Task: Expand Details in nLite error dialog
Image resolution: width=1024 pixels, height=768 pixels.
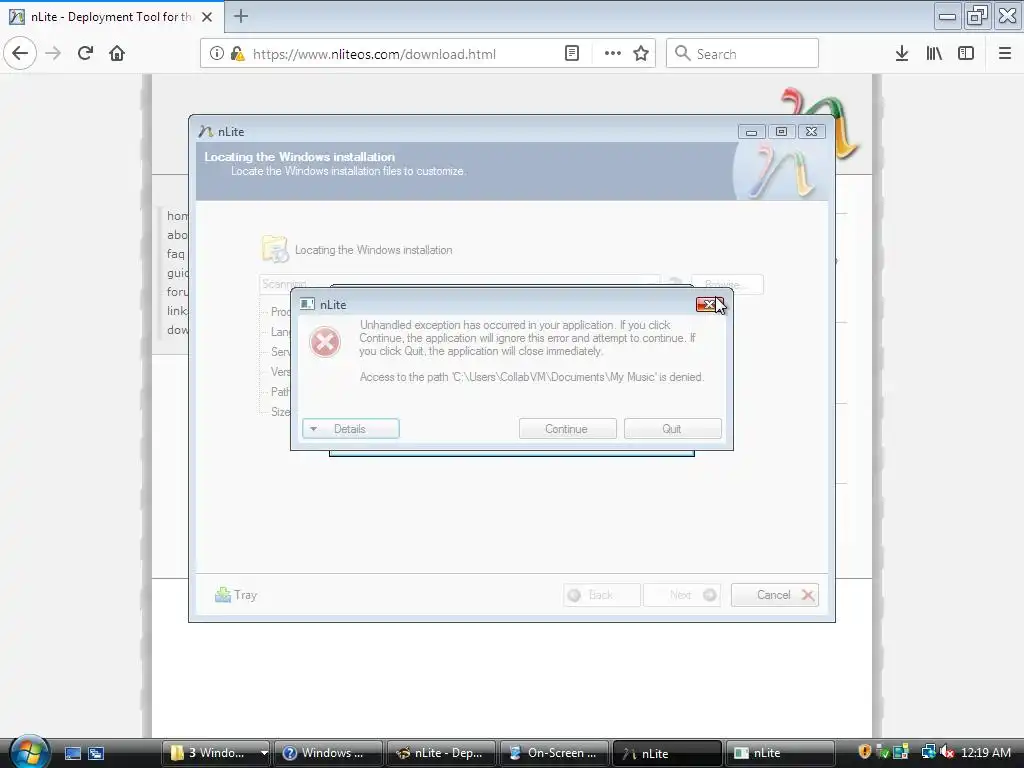Action: 351,429
